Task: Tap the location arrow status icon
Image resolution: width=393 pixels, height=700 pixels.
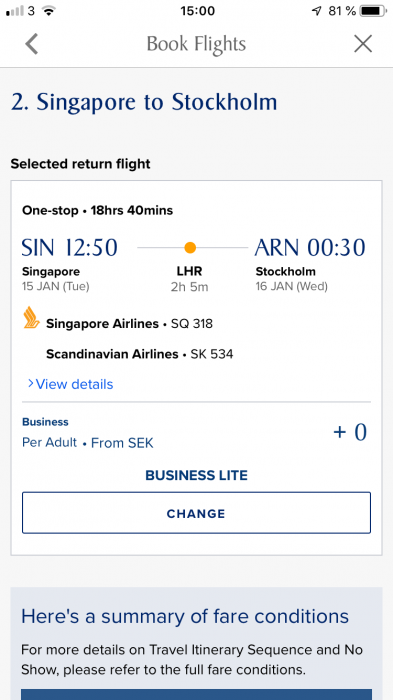Action: [x=316, y=11]
